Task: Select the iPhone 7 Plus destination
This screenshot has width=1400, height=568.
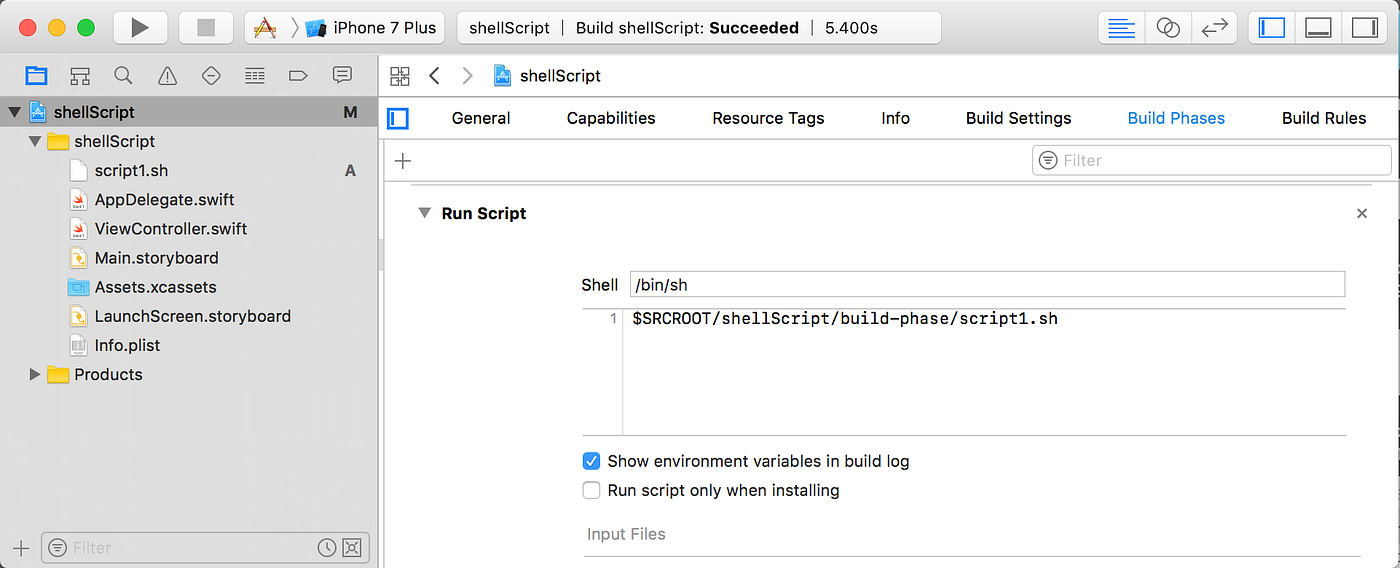Action: 385,28
